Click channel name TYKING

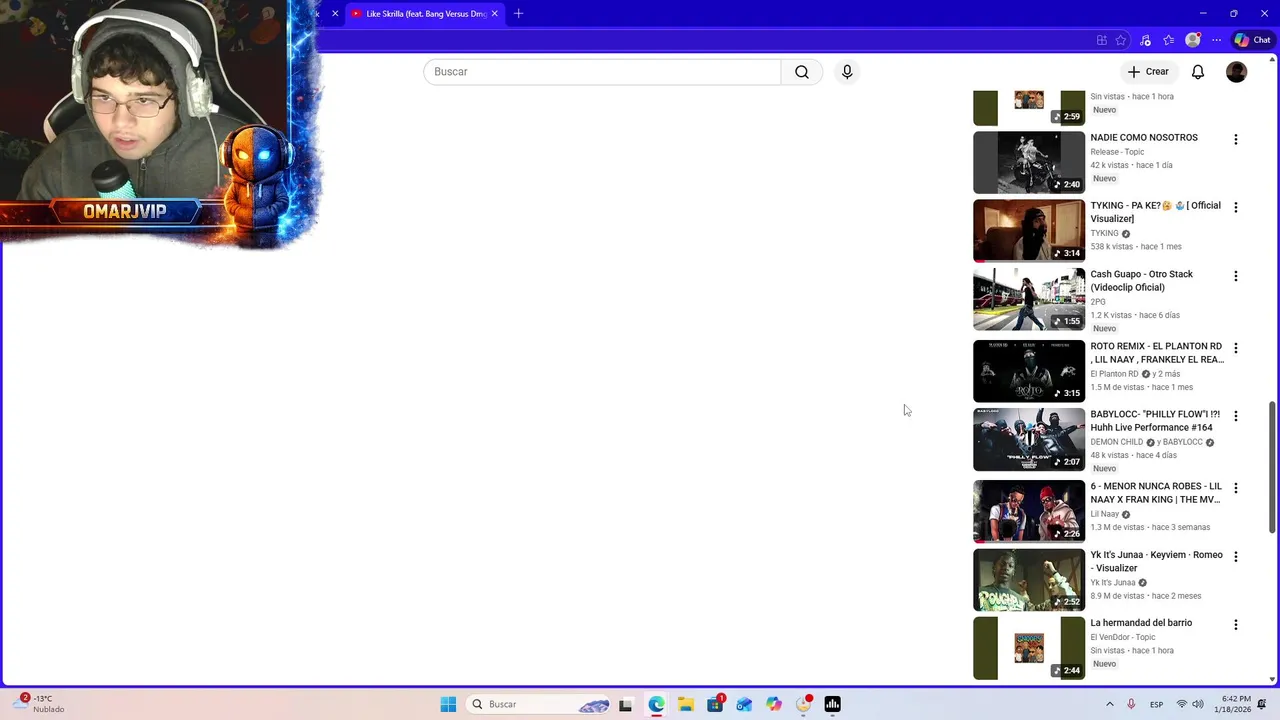(1104, 234)
